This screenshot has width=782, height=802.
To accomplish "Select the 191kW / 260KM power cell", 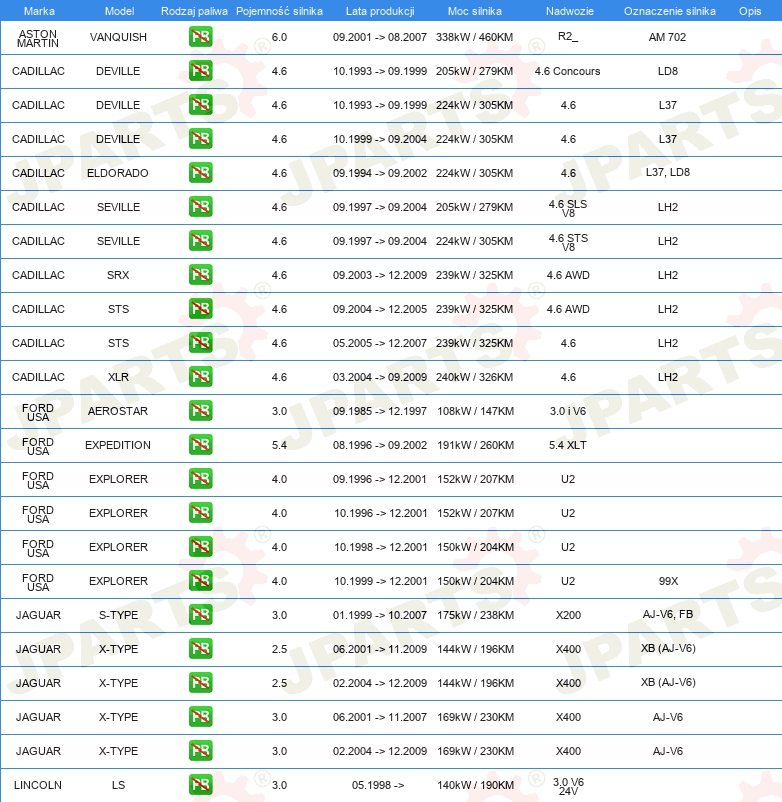I will coord(475,445).
